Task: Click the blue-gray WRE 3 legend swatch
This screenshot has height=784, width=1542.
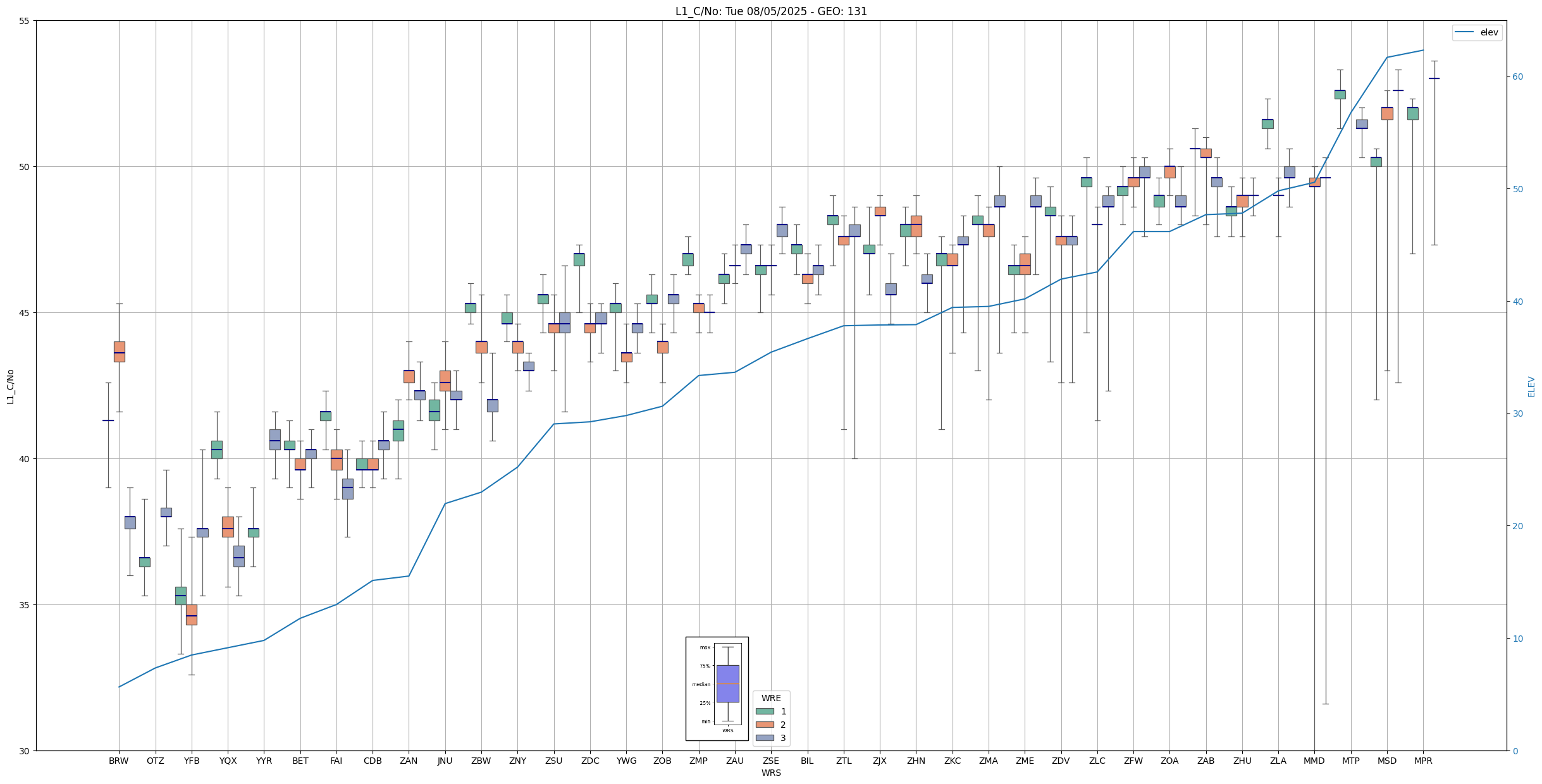Action: coord(765,738)
